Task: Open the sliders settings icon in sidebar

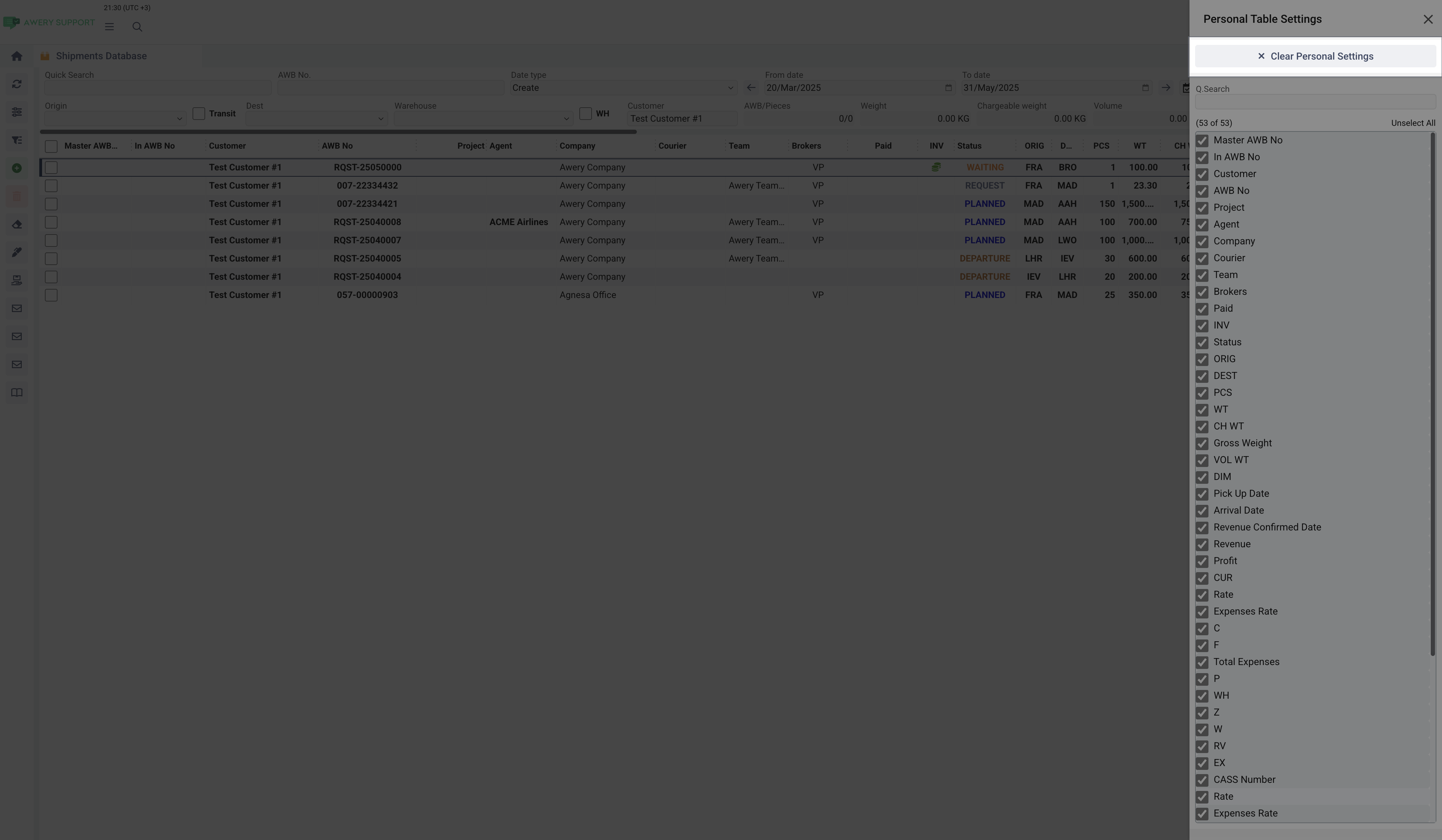Action: click(16, 112)
